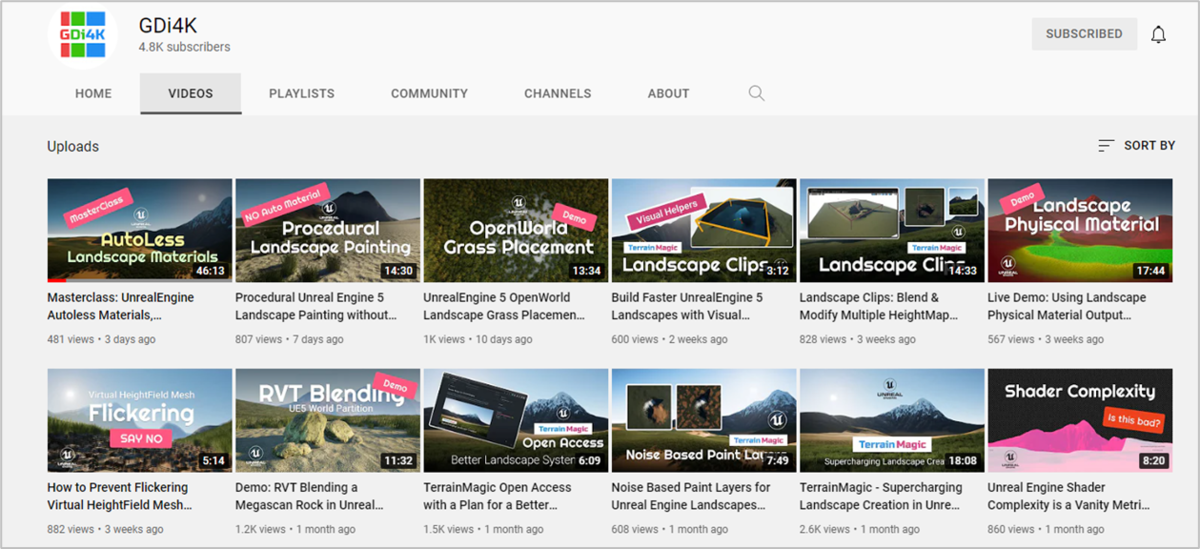This screenshot has height=549, width=1200.
Task: Click '481 views • 3 days ago' text
Action: (101, 339)
